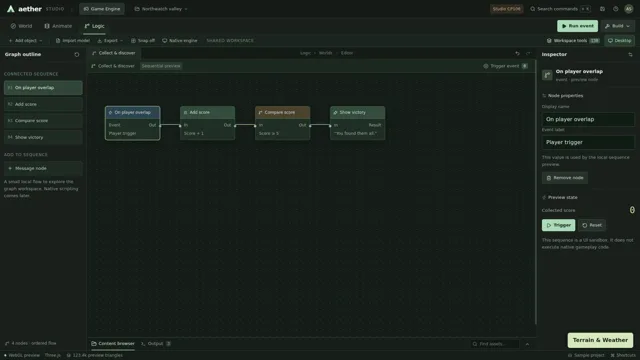The height and width of the screenshot is (360, 640).
Task: Switch to the World tab
Action: [x=21, y=26]
